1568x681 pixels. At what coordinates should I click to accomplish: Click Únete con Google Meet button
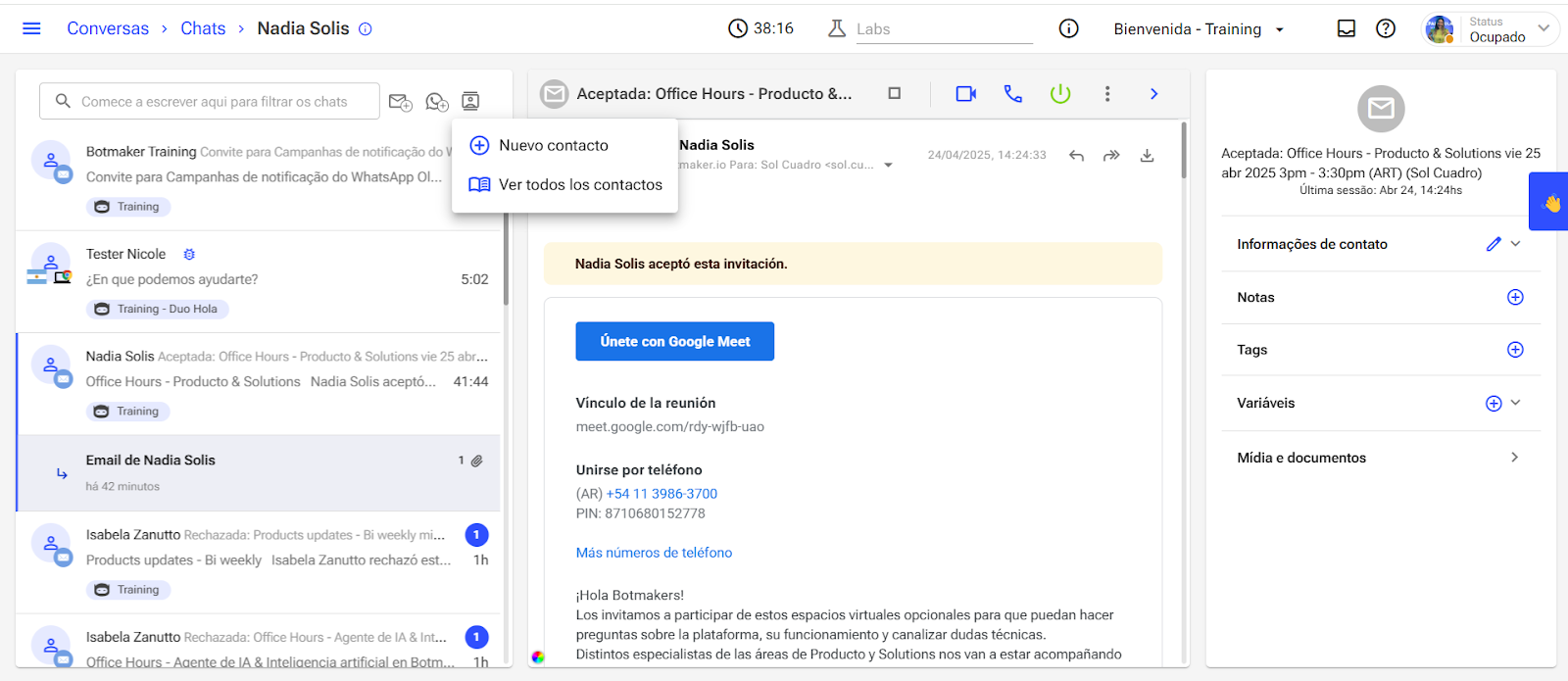[675, 341]
